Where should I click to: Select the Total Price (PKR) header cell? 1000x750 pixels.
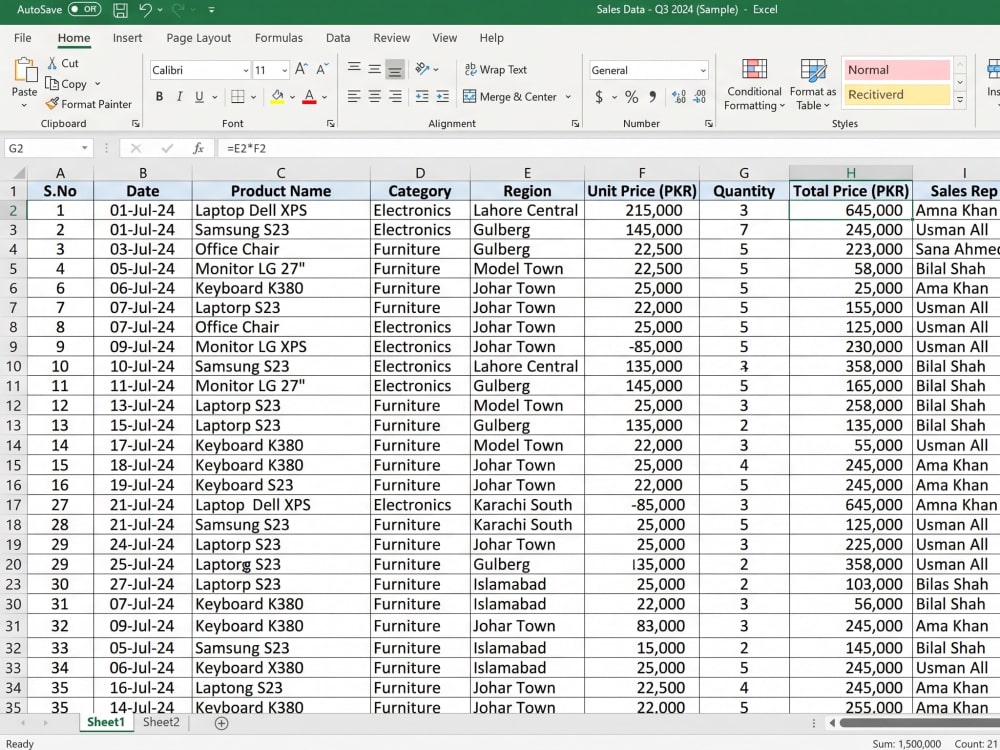851,191
